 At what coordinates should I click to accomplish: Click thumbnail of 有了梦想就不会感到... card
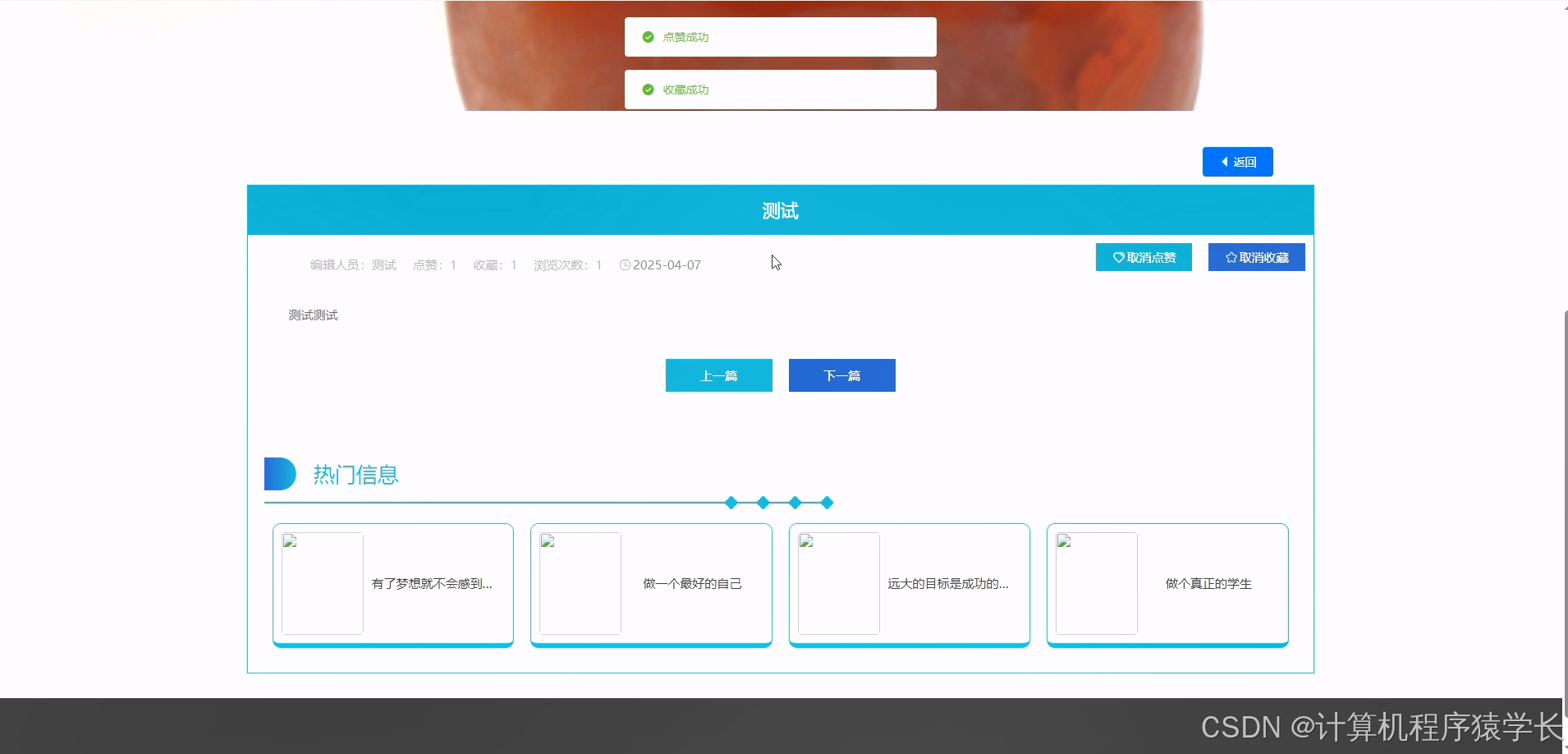pos(323,583)
